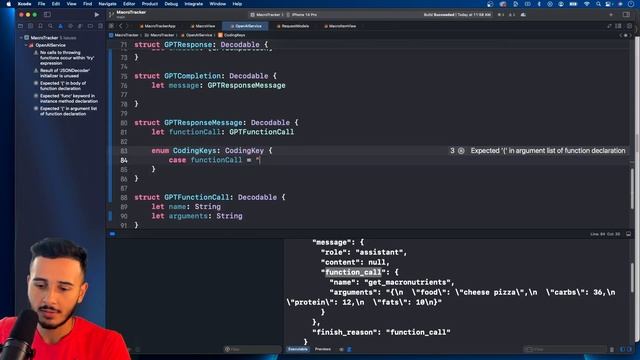This screenshot has width=640, height=360.
Task: Choose the iPhone 14 Pro run destination
Action: coord(302,15)
